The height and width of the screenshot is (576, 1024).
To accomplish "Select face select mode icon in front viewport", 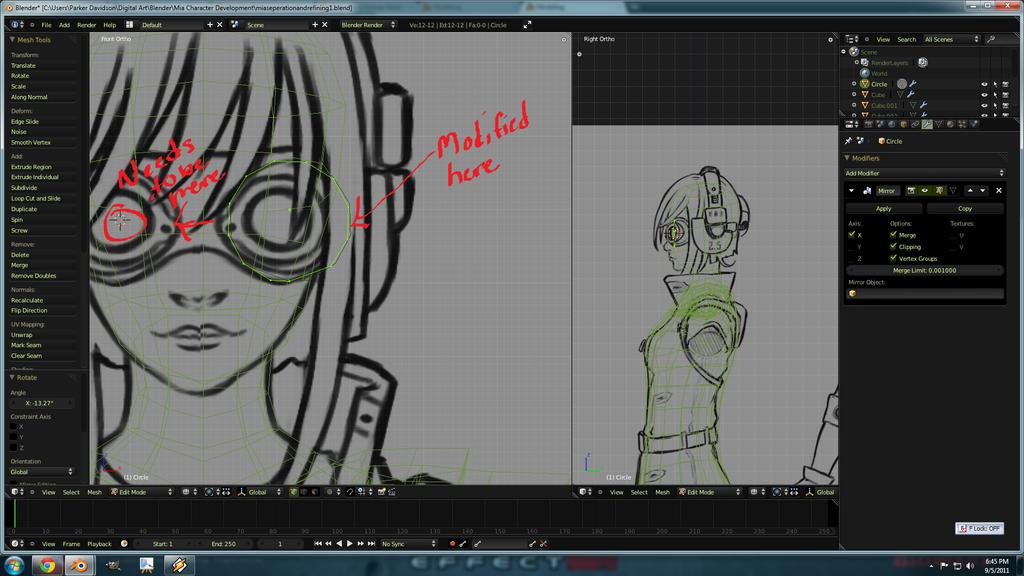I will [314, 492].
